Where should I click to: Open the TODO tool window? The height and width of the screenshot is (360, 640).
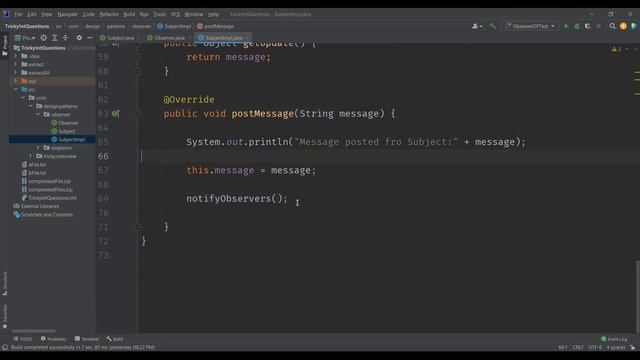coord(22,339)
